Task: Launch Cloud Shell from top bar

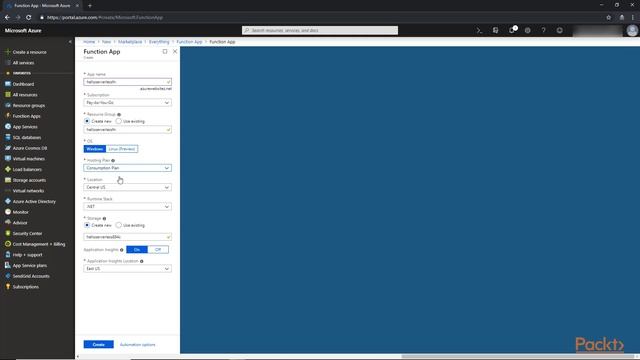Action: tap(479, 30)
